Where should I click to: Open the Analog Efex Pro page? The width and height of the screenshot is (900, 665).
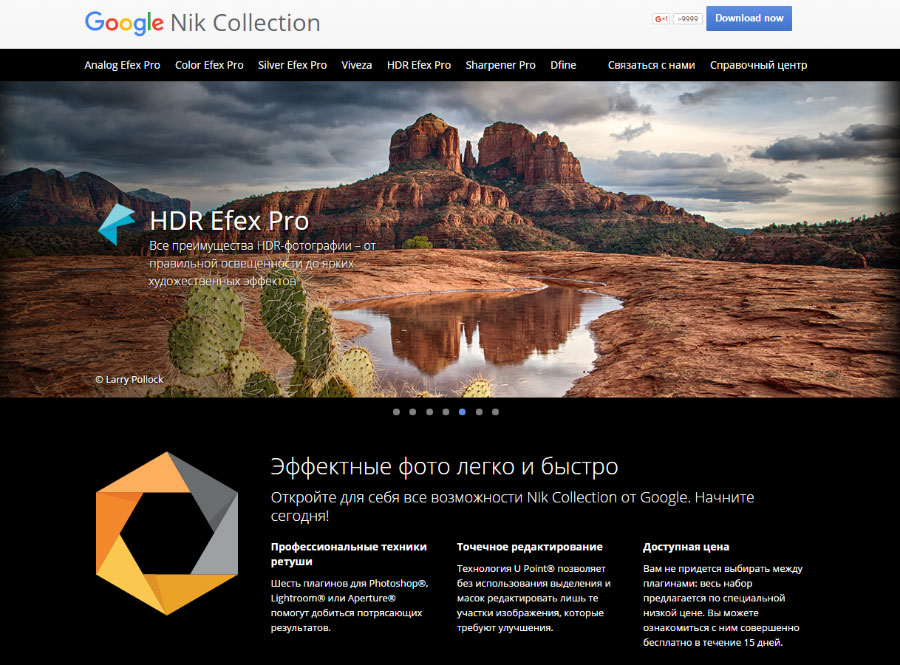(122, 65)
